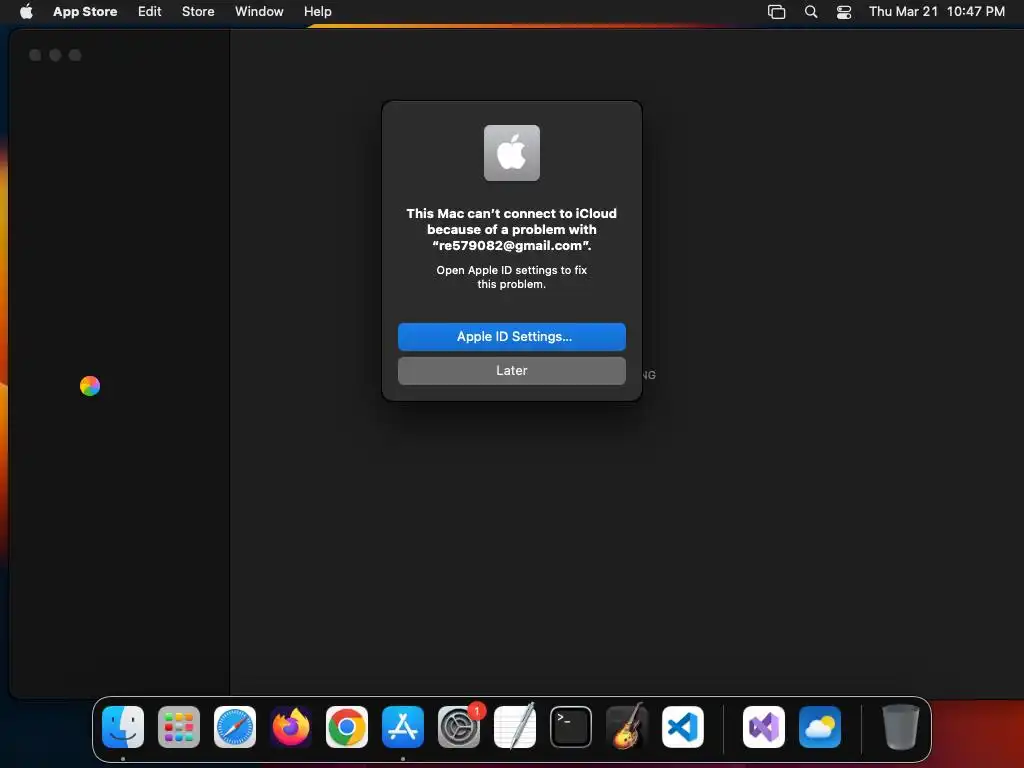
Task: Select the App Store Dock icon
Action: point(403,726)
